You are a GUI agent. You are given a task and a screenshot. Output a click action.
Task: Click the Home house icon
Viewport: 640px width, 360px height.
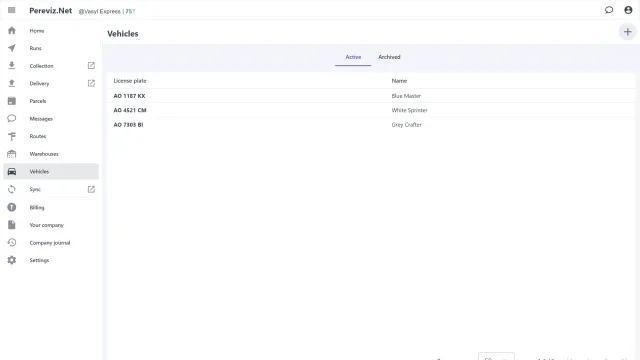[x=12, y=31]
